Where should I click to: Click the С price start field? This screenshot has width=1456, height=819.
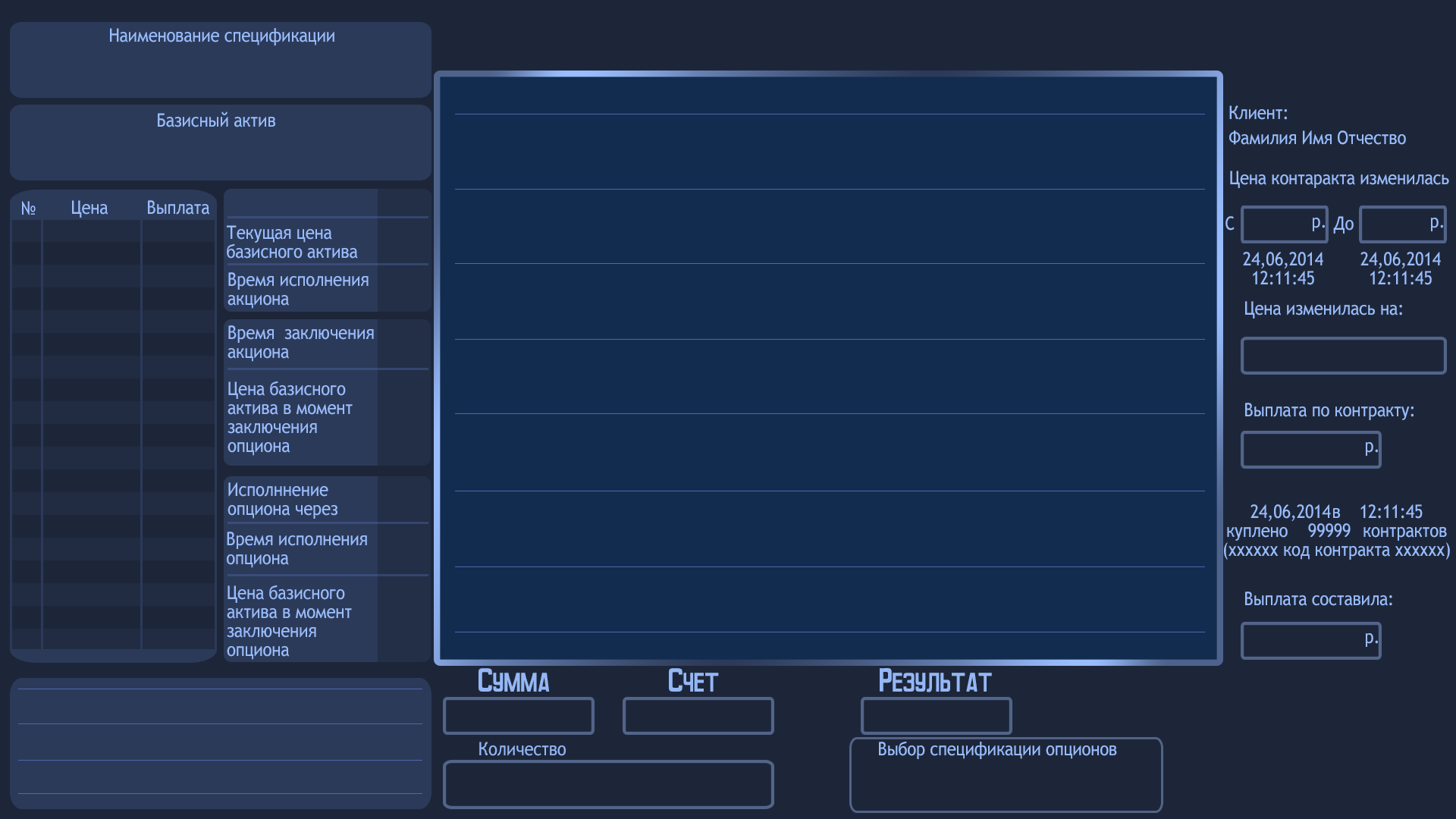point(1284,224)
